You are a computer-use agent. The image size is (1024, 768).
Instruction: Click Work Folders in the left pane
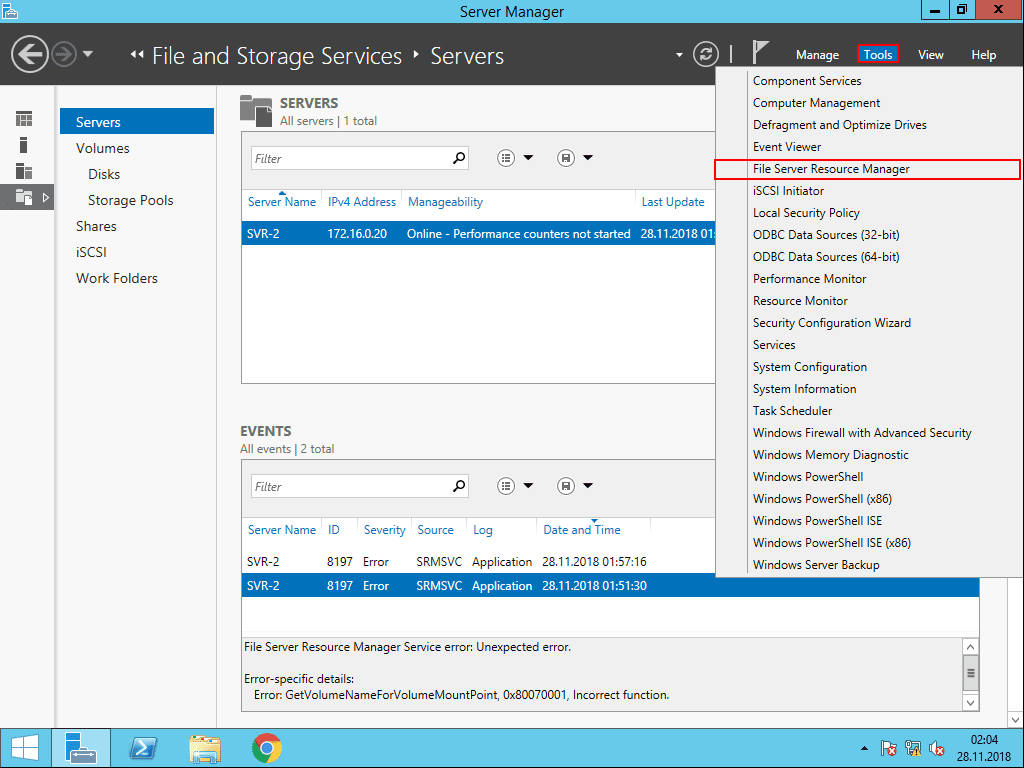tap(116, 278)
